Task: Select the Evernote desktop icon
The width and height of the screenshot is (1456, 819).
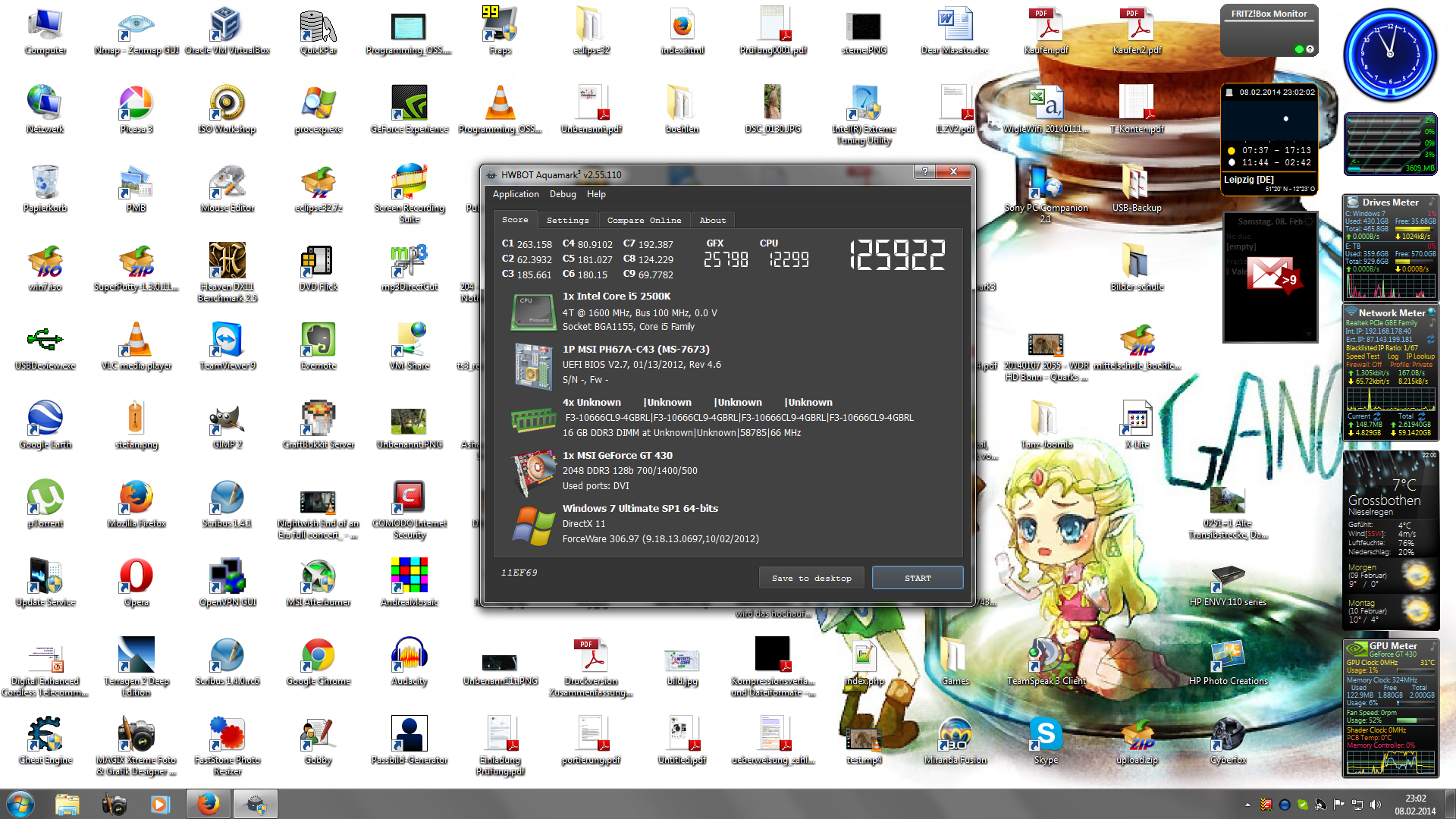Action: pyautogui.click(x=318, y=347)
